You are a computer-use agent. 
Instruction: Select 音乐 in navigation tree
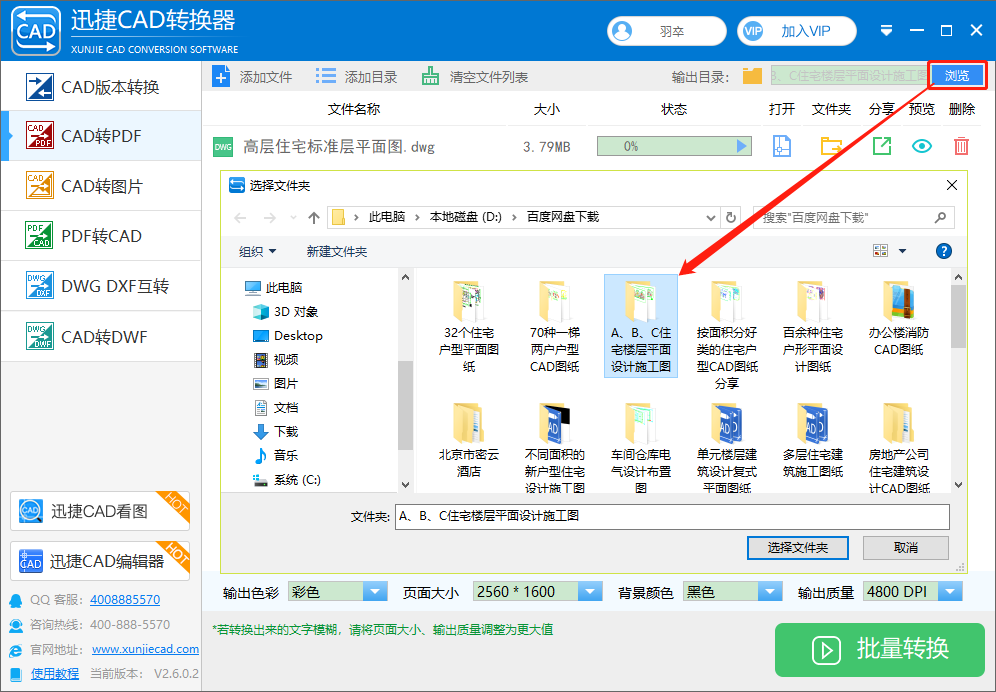tap(276, 456)
